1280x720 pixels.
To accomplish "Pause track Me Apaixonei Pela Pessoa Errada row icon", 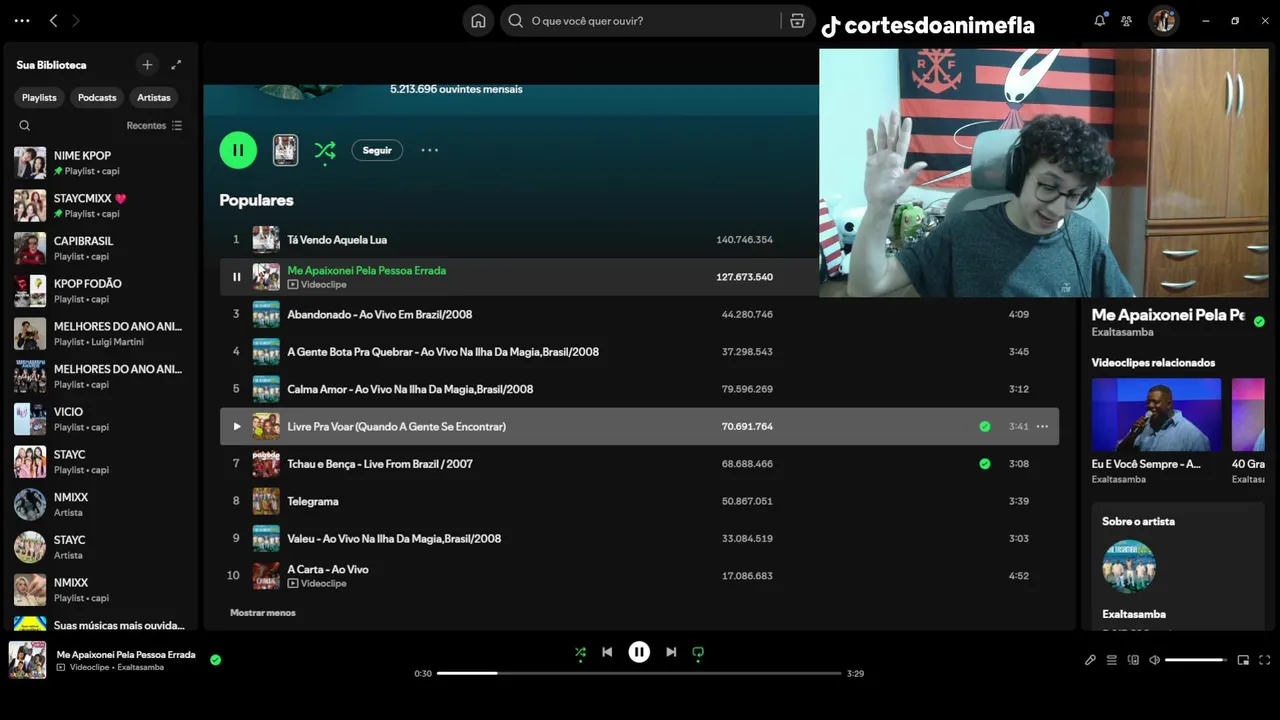I will (236, 277).
